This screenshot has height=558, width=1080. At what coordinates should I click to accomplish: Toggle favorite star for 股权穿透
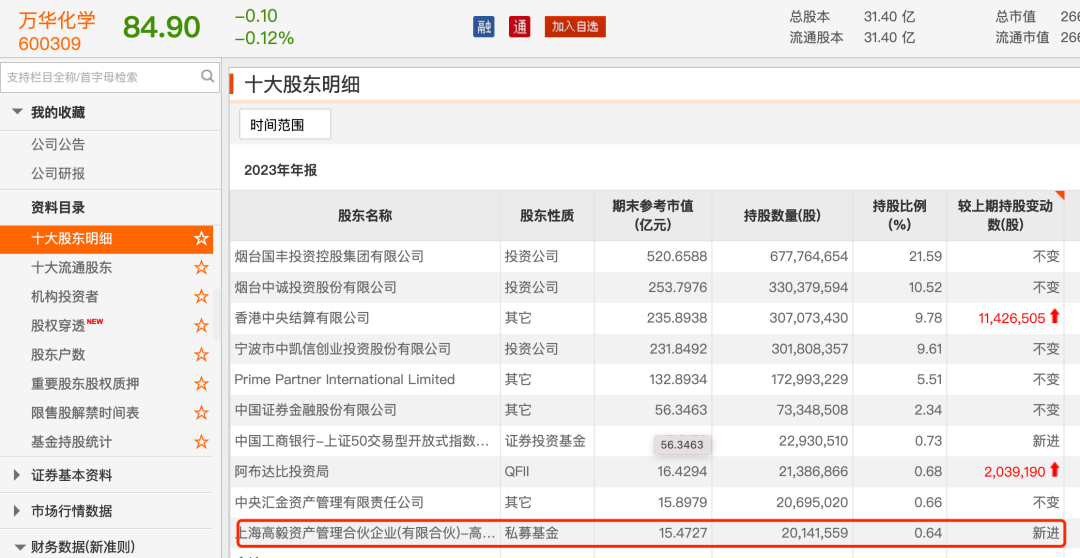click(x=201, y=326)
